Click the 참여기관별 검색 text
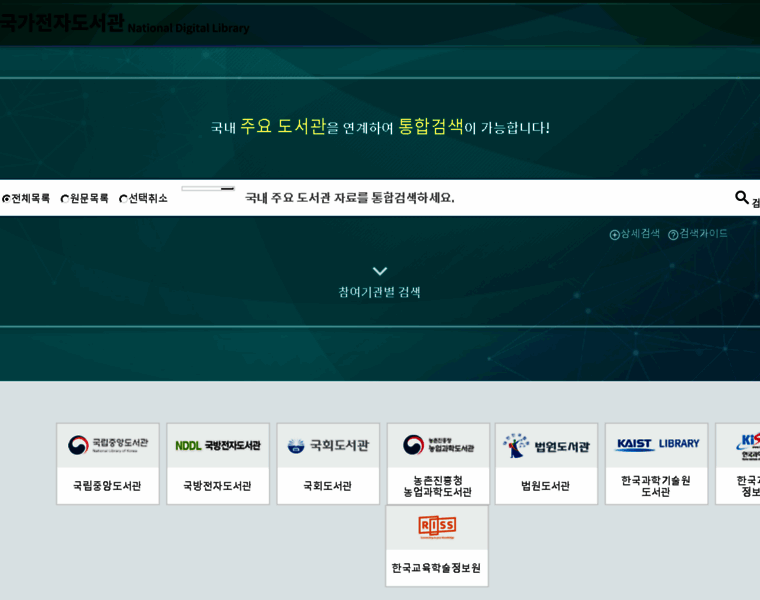 (380, 292)
